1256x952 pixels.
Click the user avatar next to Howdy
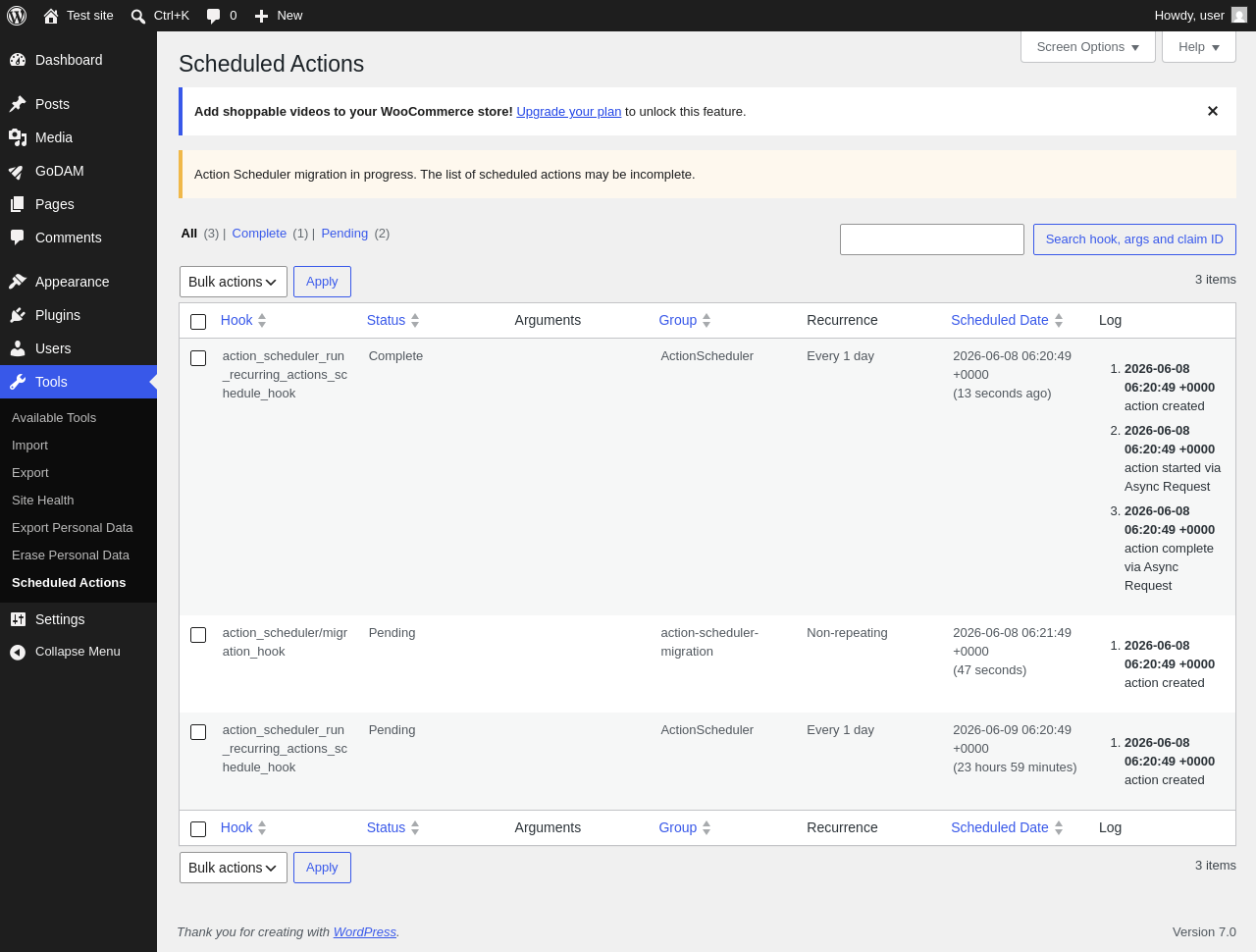point(1239,15)
